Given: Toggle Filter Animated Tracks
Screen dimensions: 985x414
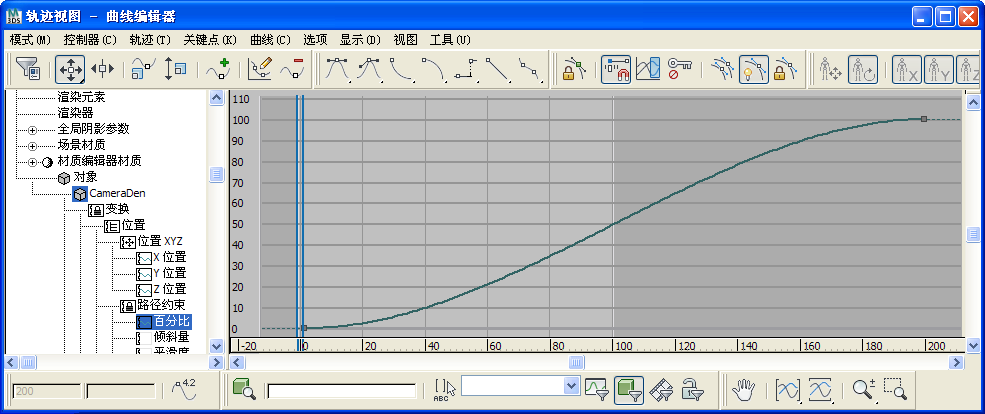Looking at the screenshot, I should (x=661, y=389).
